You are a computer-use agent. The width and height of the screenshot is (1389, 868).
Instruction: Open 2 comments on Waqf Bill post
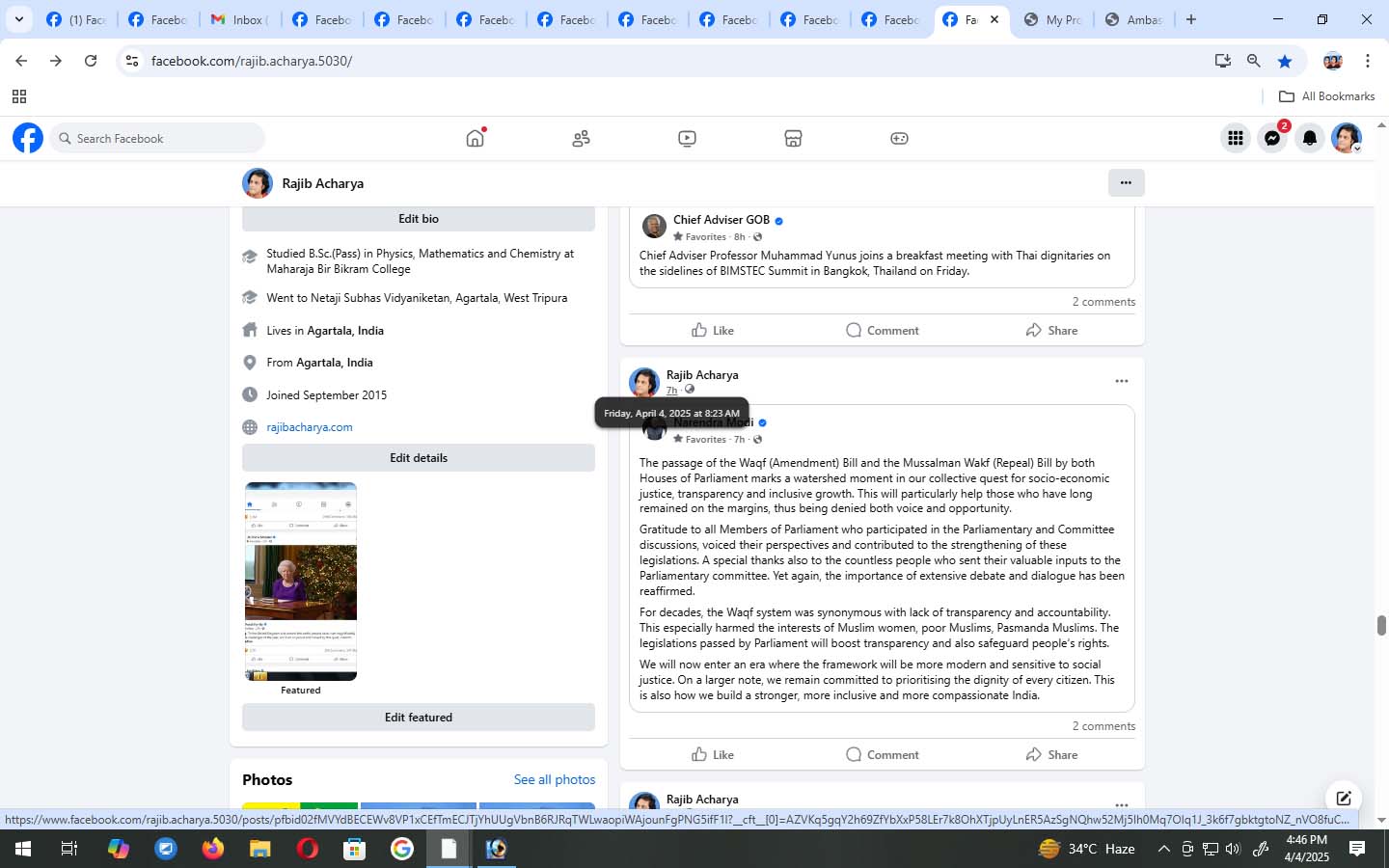click(1103, 726)
